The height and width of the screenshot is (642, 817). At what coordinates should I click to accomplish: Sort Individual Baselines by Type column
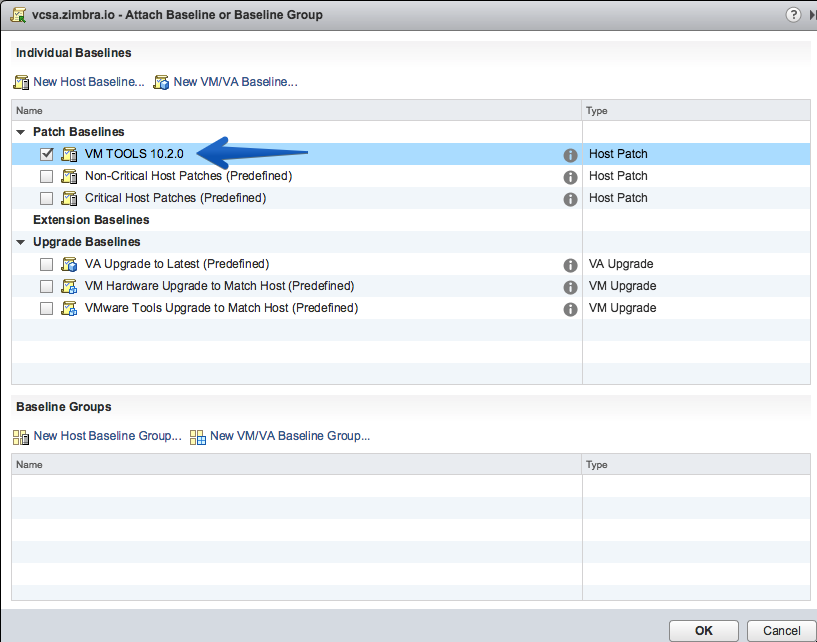click(x=696, y=110)
